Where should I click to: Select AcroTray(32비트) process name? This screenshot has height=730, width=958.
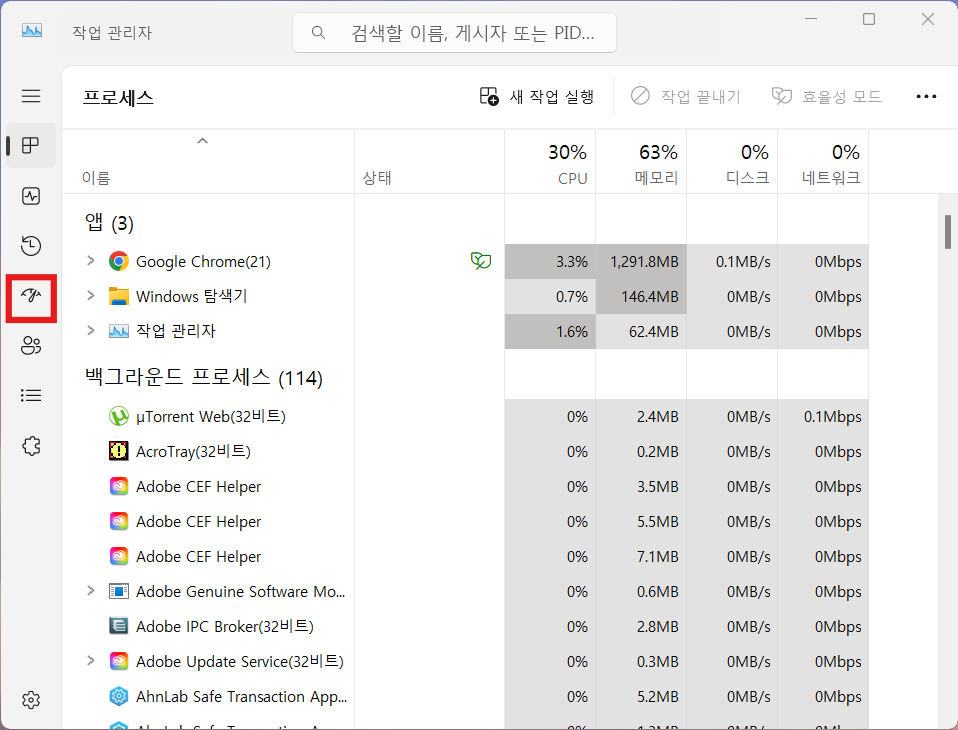[193, 451]
